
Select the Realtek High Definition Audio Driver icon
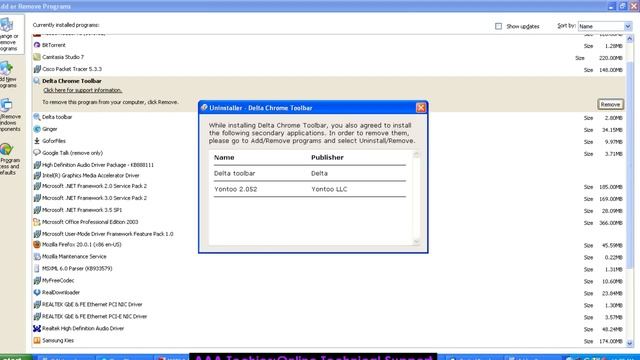(x=37, y=328)
